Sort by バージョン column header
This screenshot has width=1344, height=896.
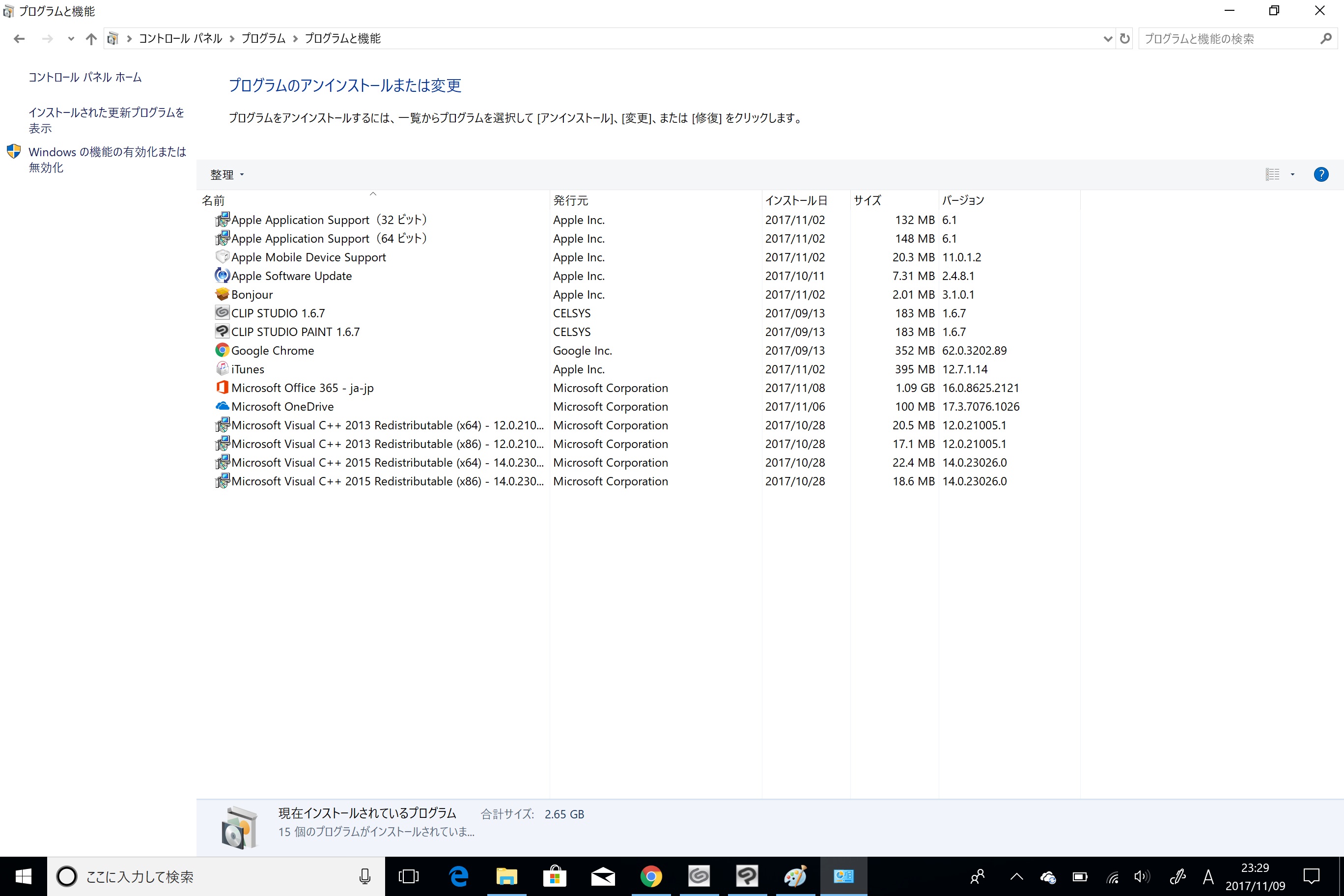1009,200
